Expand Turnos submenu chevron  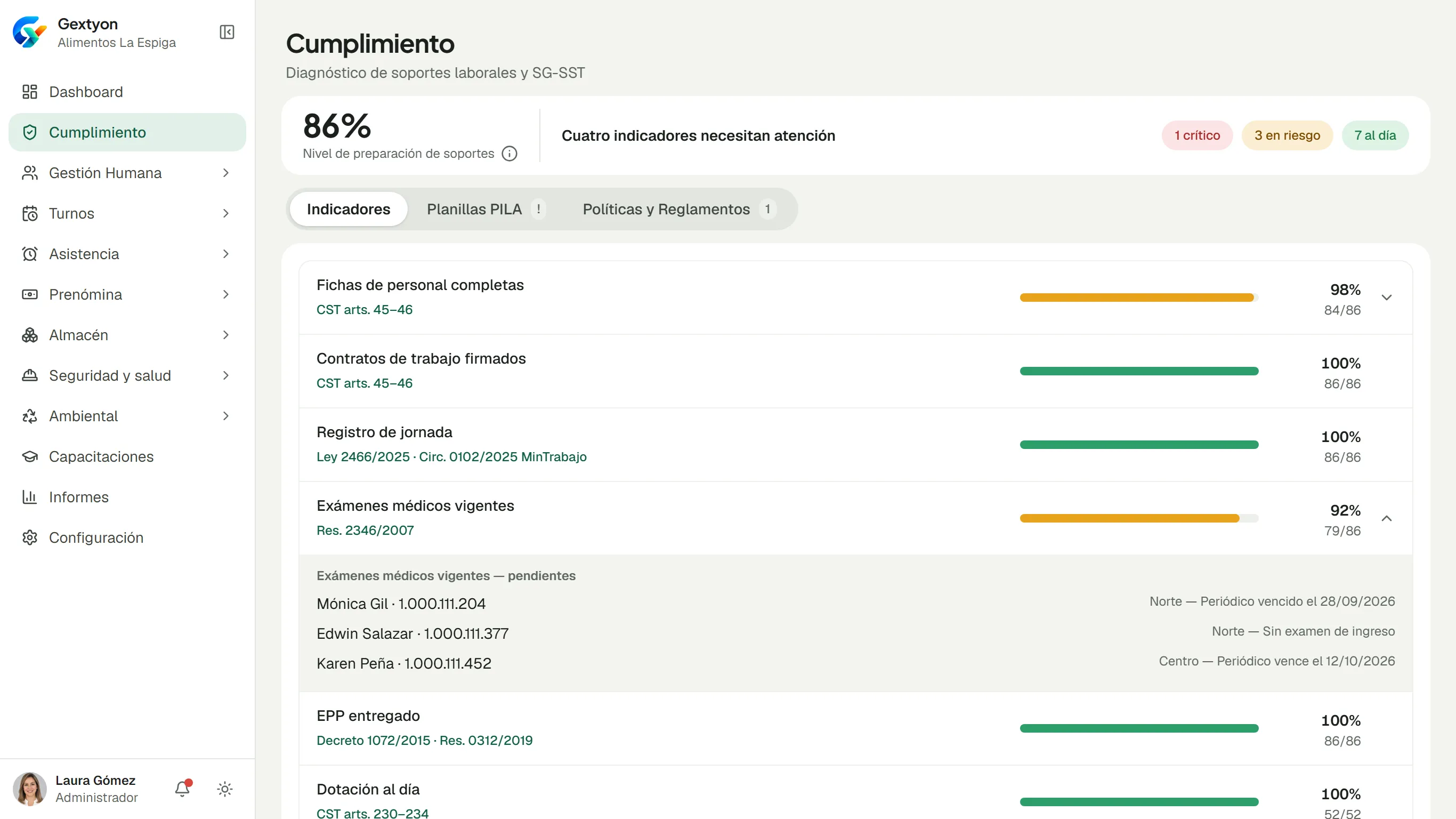pos(225,213)
